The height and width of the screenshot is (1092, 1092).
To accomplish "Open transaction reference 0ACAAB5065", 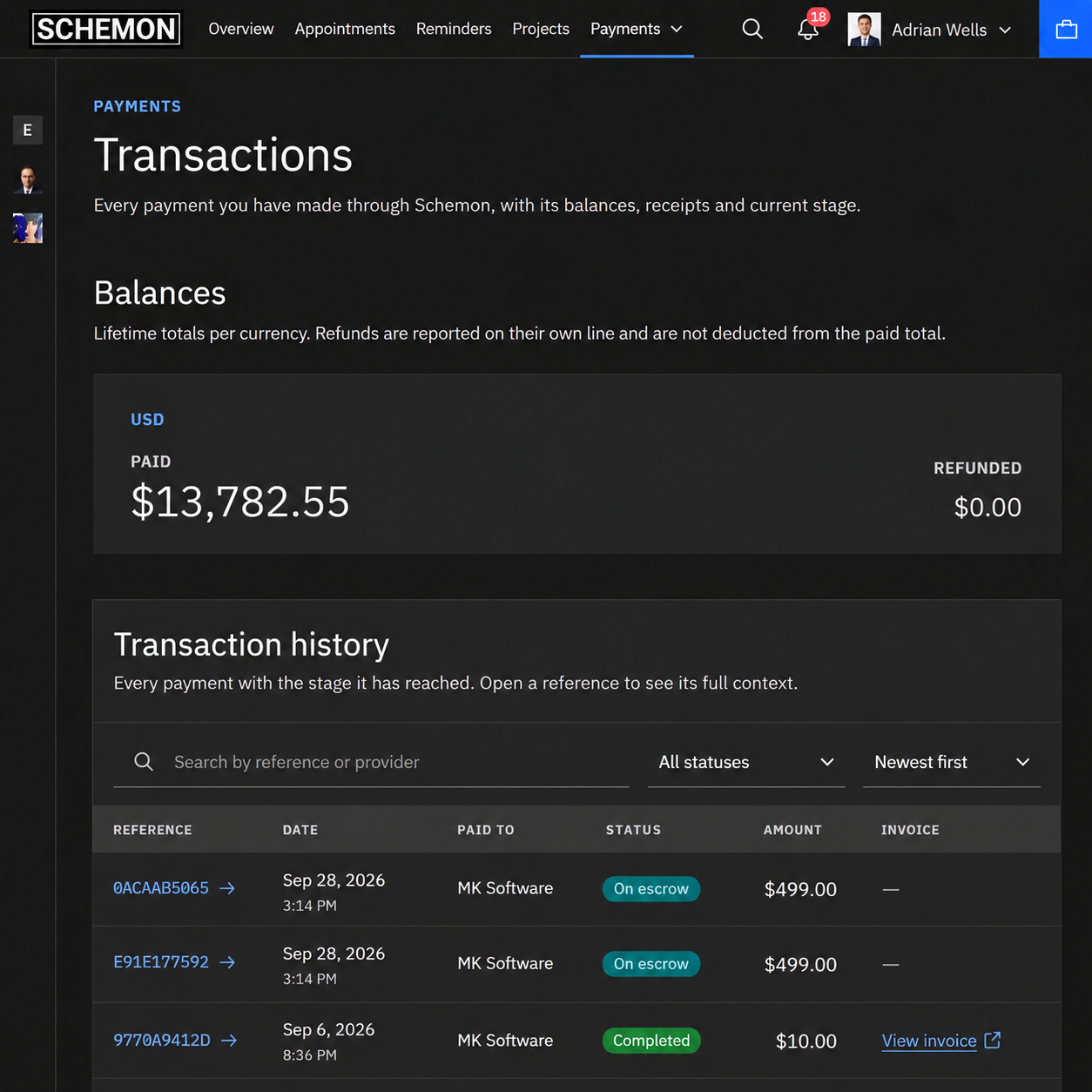I will coord(161,888).
